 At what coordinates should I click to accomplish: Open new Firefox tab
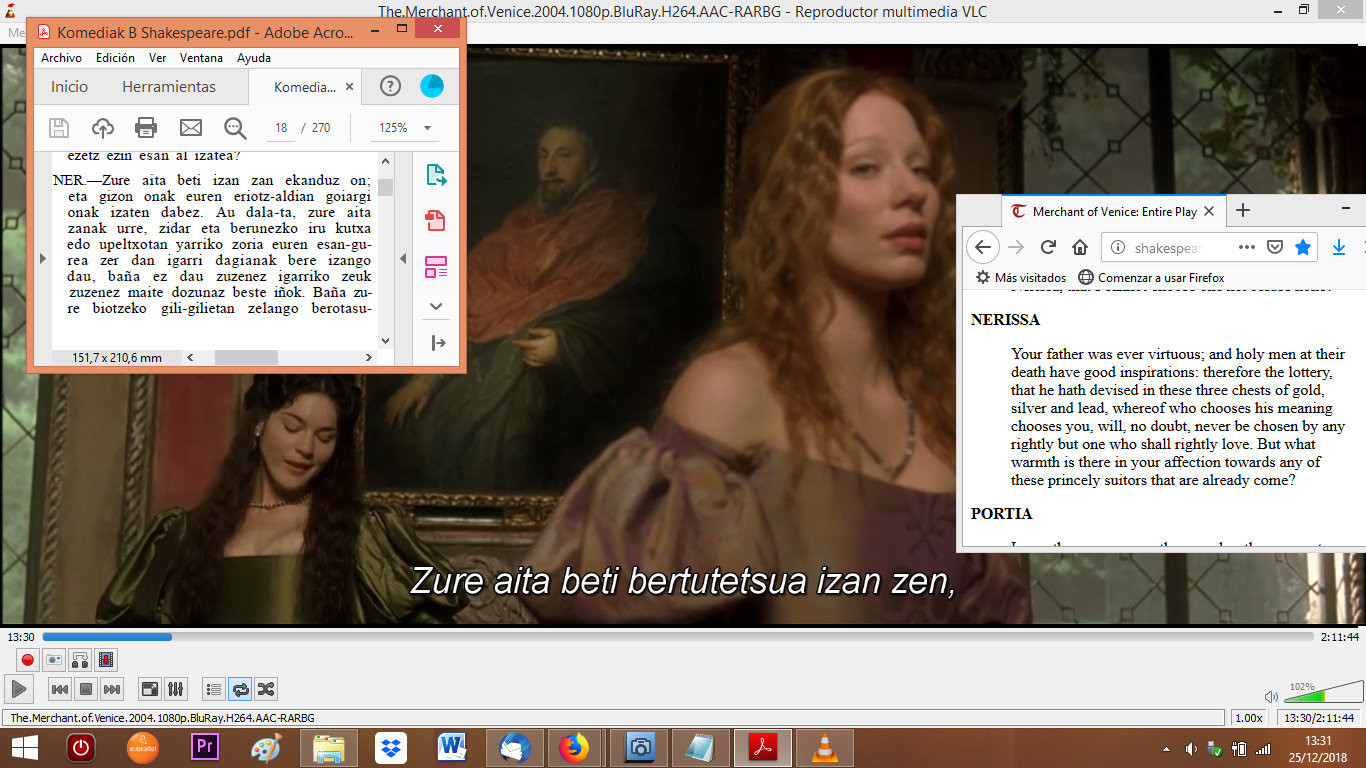1243,210
